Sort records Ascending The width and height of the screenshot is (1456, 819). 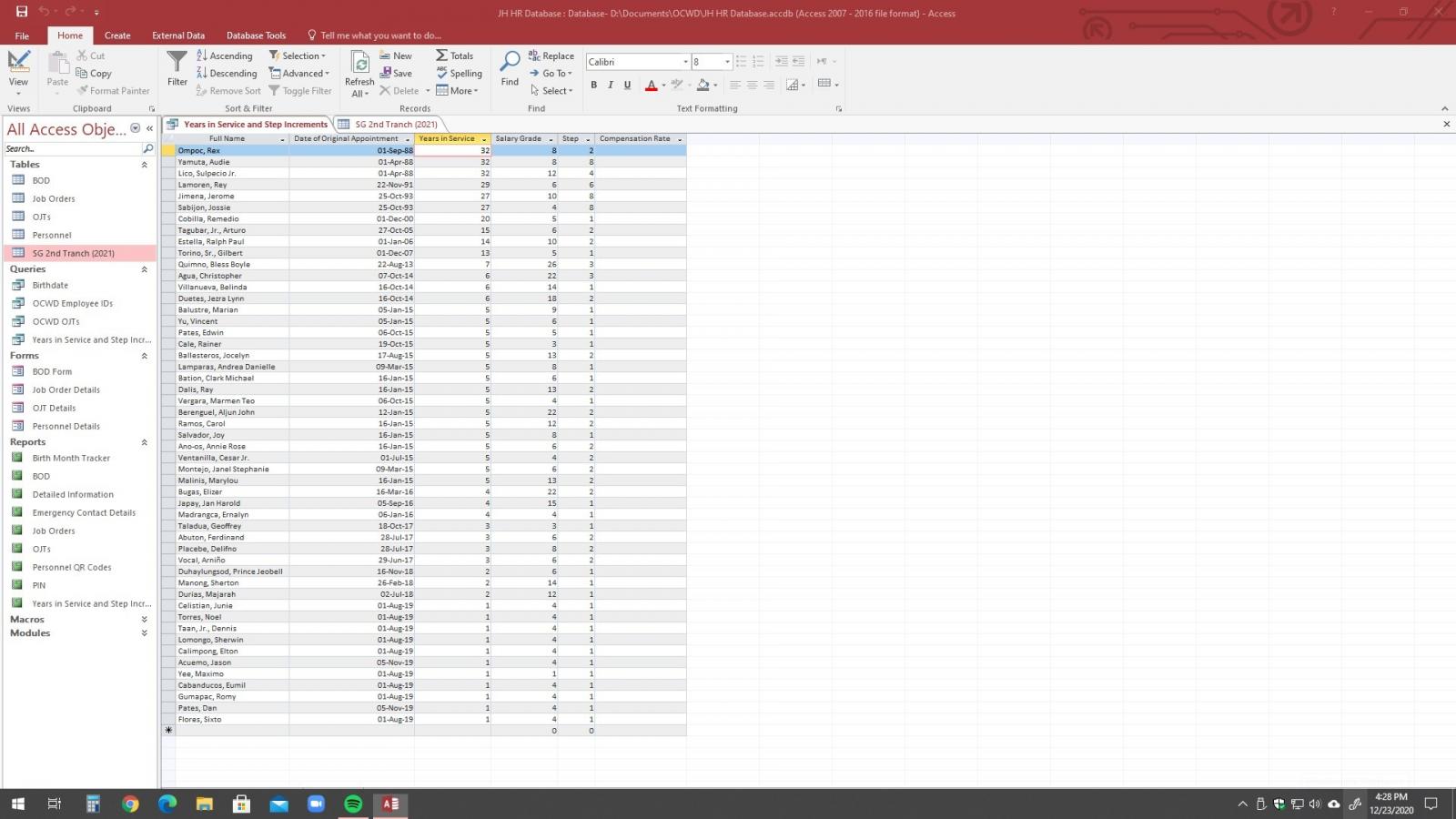pyautogui.click(x=225, y=56)
